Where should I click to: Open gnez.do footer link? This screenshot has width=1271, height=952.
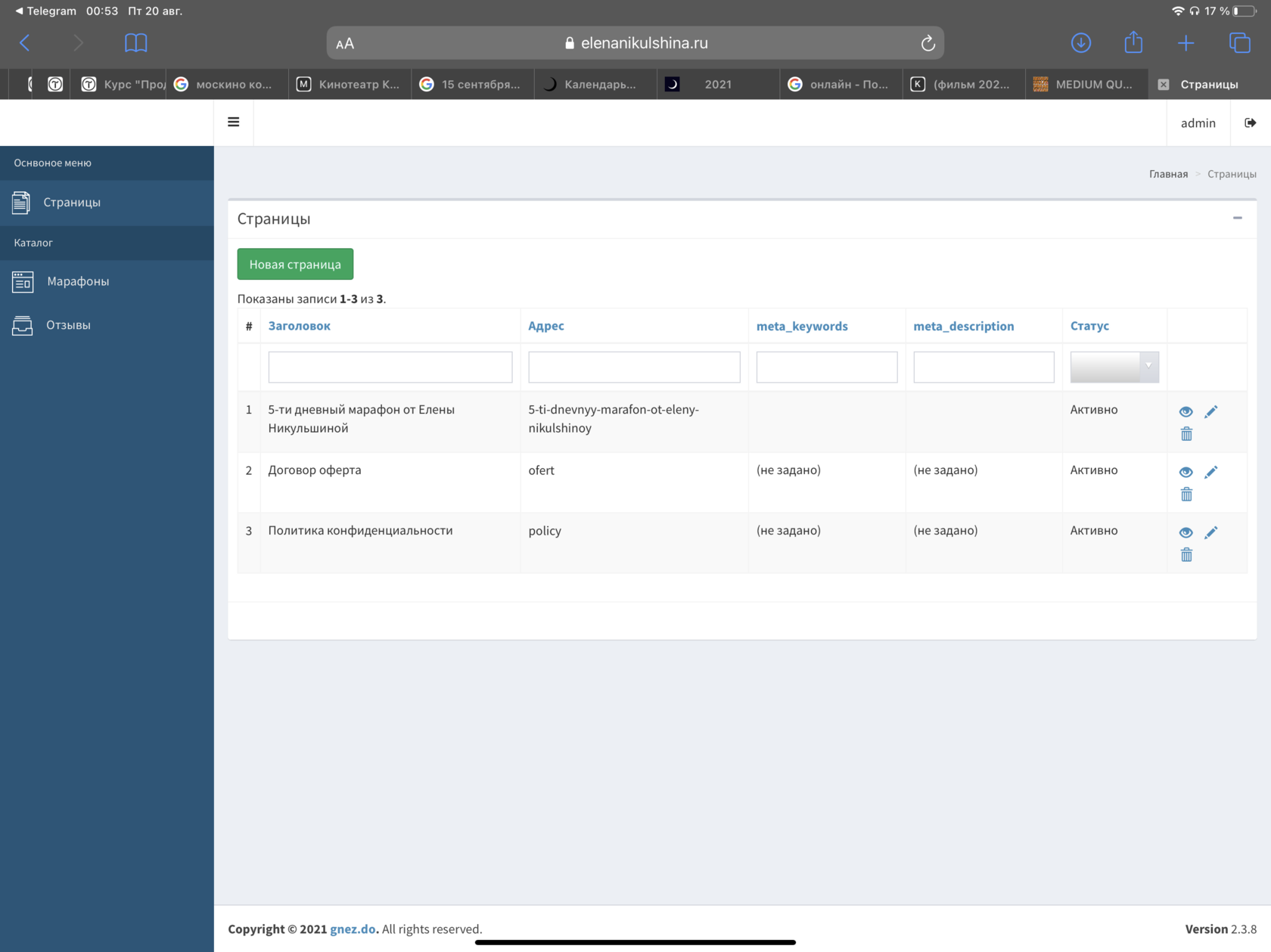[353, 929]
